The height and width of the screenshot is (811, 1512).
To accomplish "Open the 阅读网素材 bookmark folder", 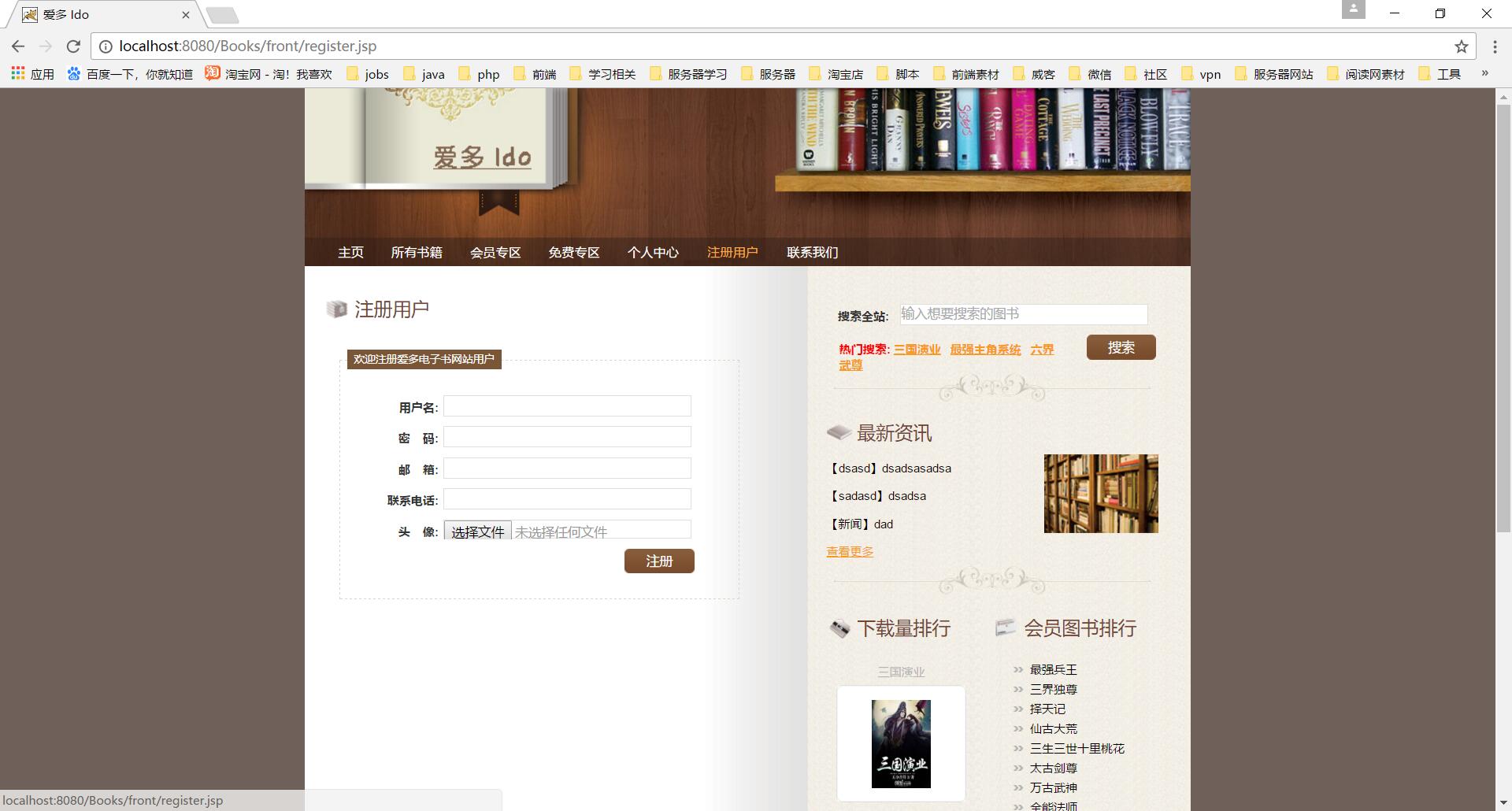I will tap(1366, 74).
